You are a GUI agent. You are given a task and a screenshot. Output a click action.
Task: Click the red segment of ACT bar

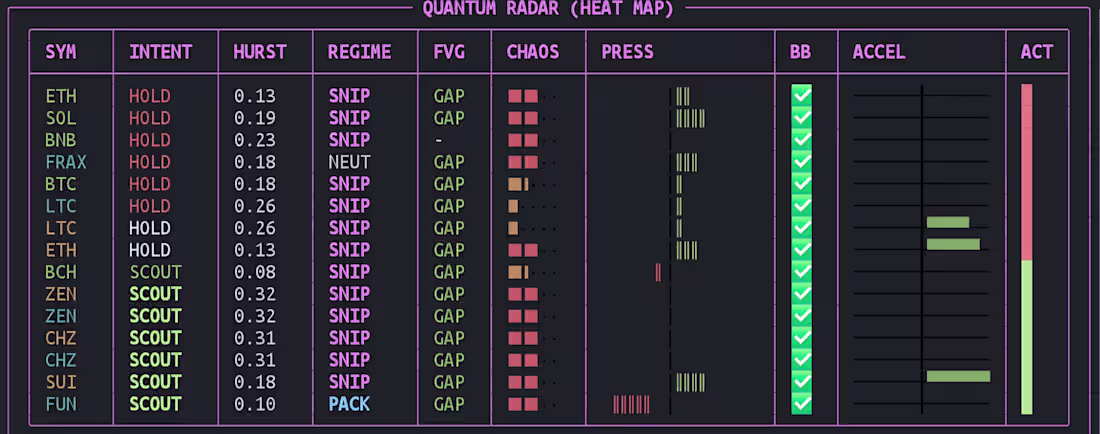[1026, 172]
